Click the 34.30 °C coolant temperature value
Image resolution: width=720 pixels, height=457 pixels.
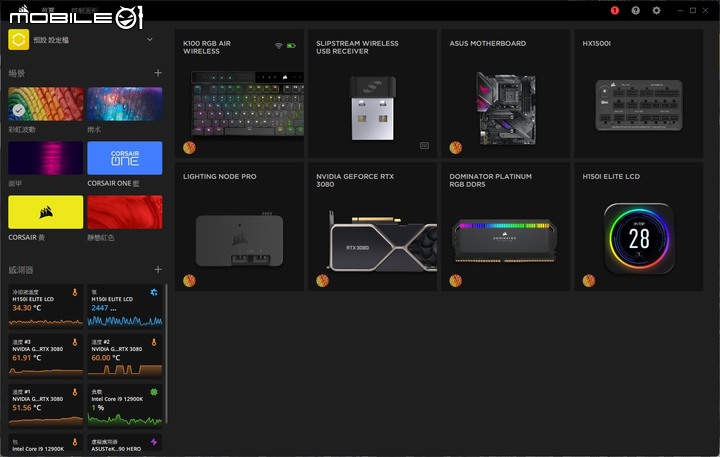coord(27,308)
